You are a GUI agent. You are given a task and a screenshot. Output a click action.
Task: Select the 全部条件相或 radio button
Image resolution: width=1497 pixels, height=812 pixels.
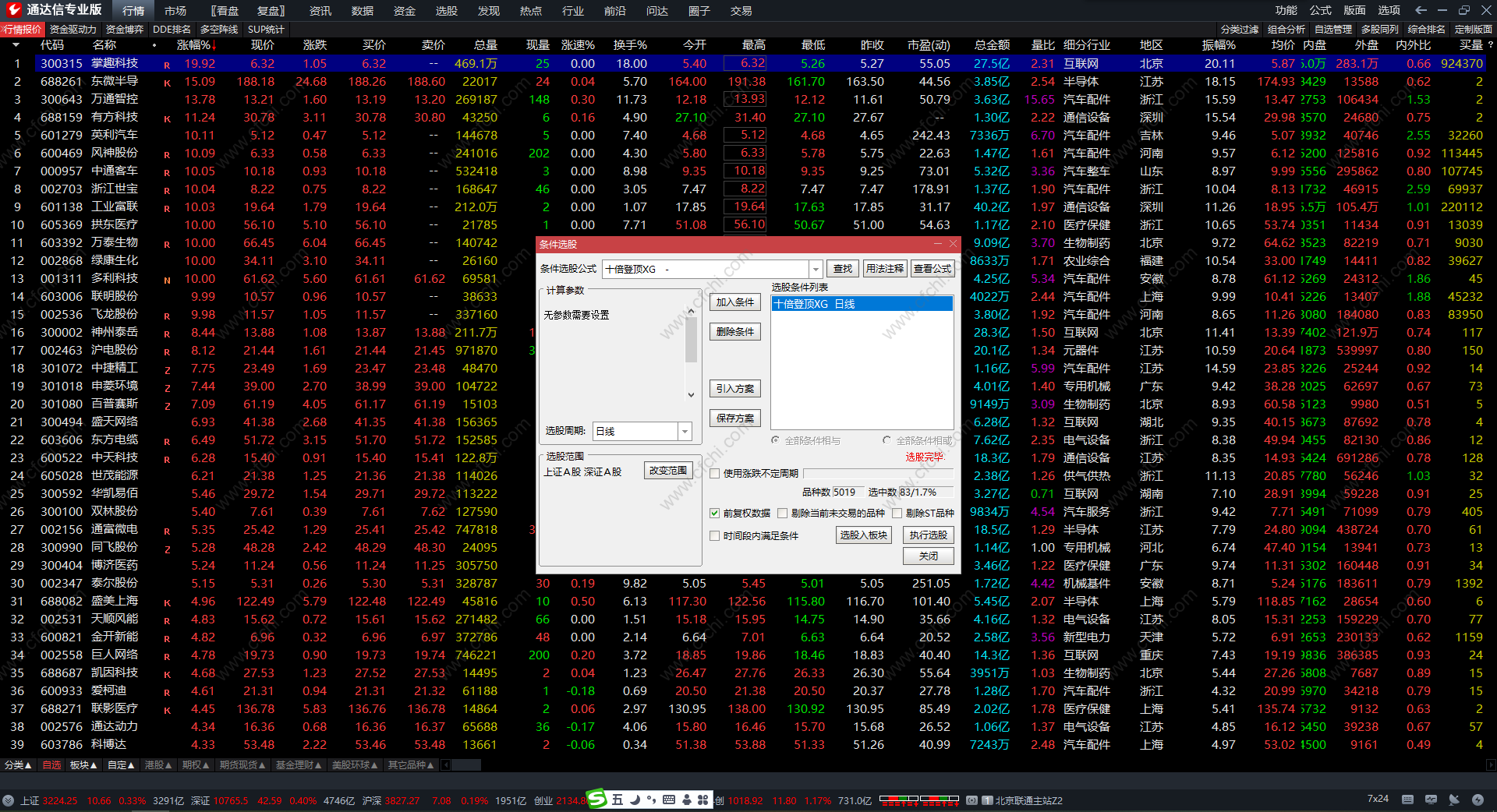(x=887, y=440)
